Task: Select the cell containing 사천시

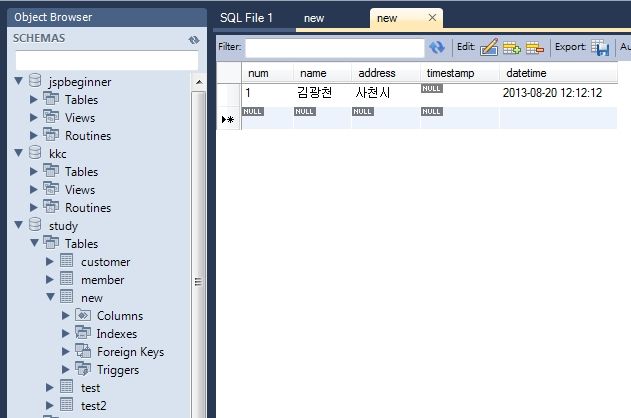Action: (386, 93)
